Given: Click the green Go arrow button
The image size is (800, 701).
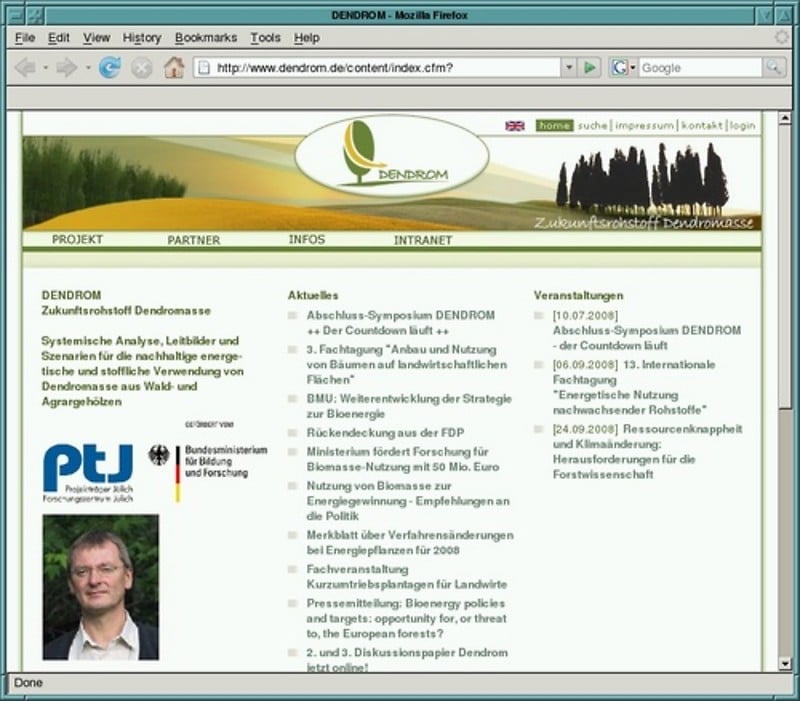Looking at the screenshot, I should pyautogui.click(x=590, y=67).
